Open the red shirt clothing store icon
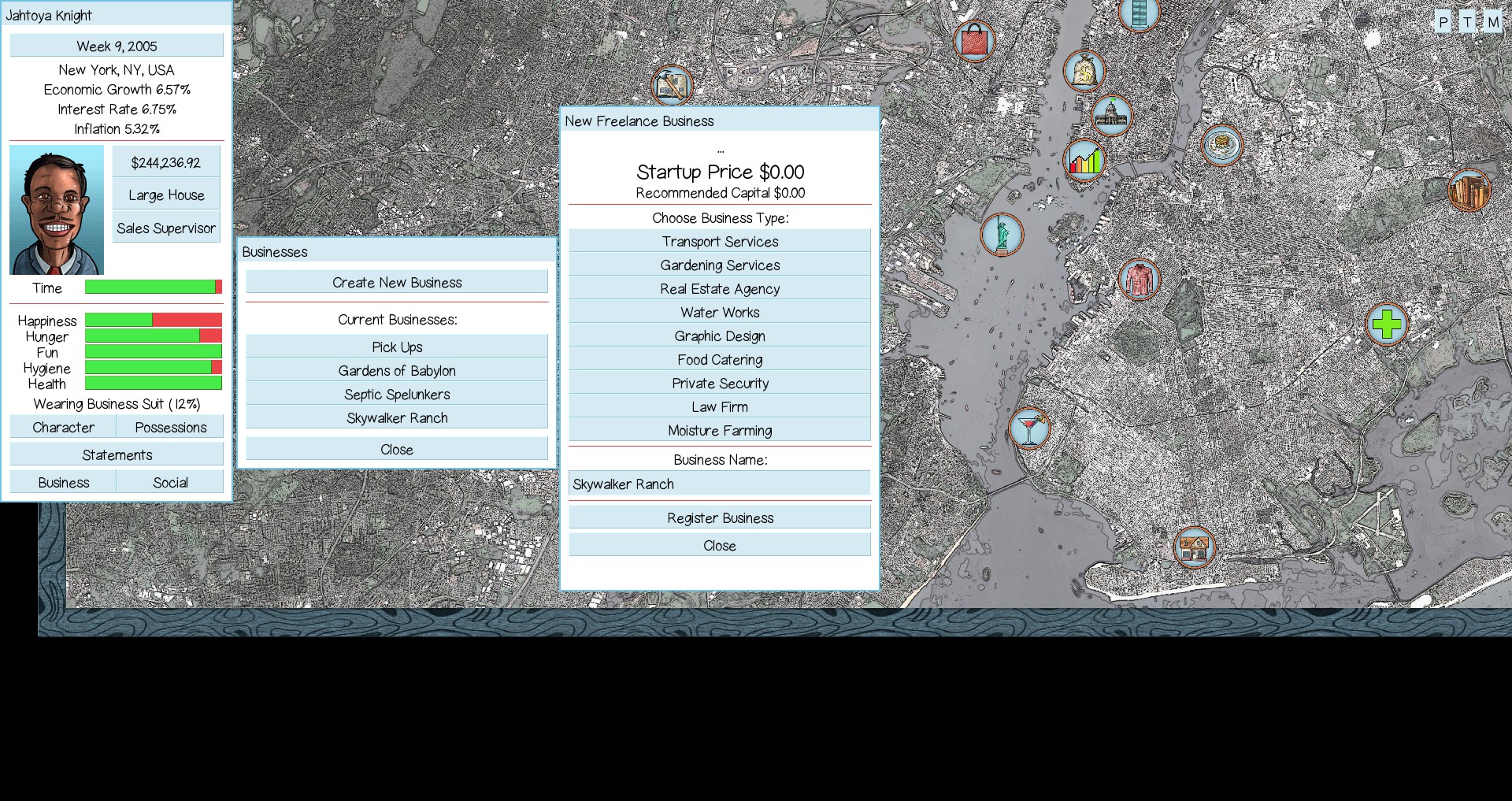 coord(1139,279)
